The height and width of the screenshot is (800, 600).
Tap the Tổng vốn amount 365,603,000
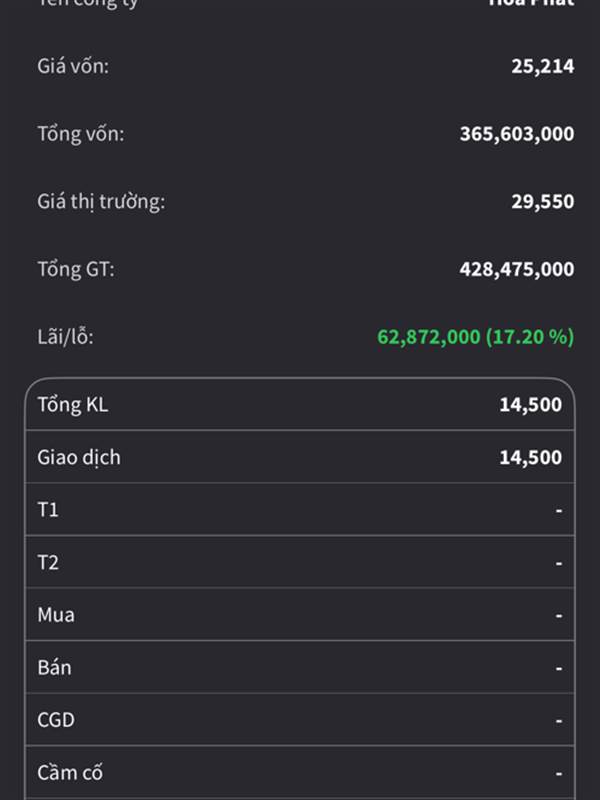[517, 134]
